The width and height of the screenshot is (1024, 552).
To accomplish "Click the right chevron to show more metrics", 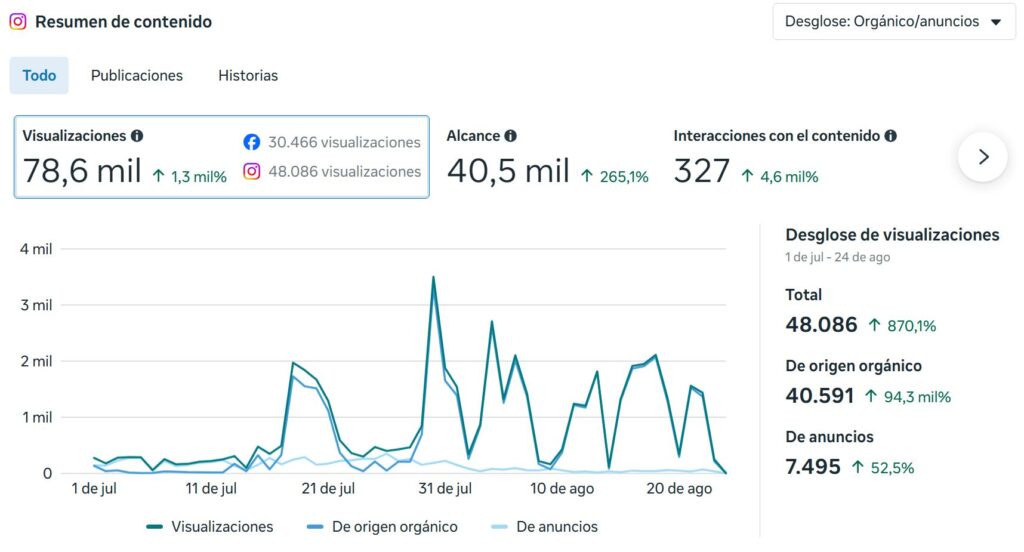I will [x=984, y=157].
